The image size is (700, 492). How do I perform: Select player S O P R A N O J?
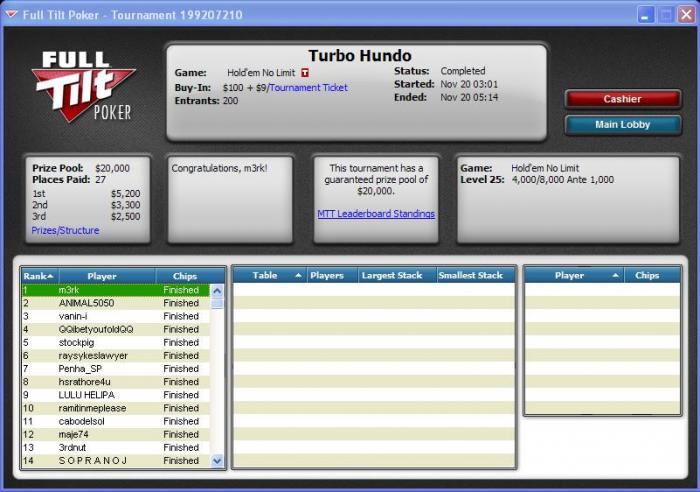[x=116, y=461]
